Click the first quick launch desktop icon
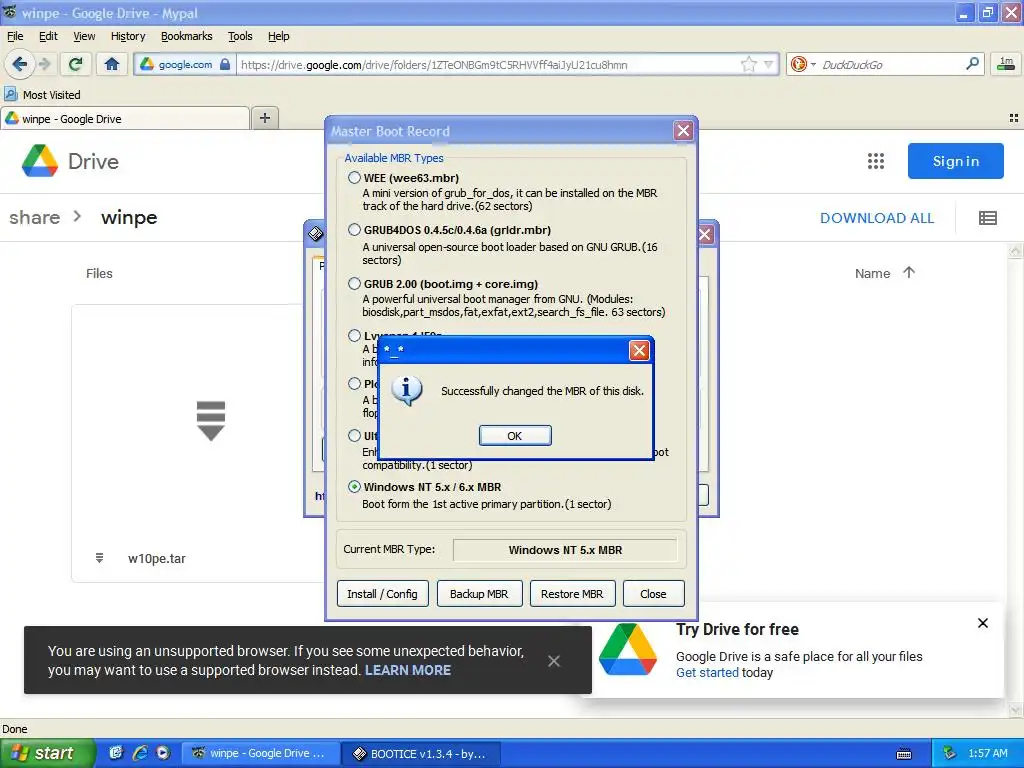 [x=116, y=753]
